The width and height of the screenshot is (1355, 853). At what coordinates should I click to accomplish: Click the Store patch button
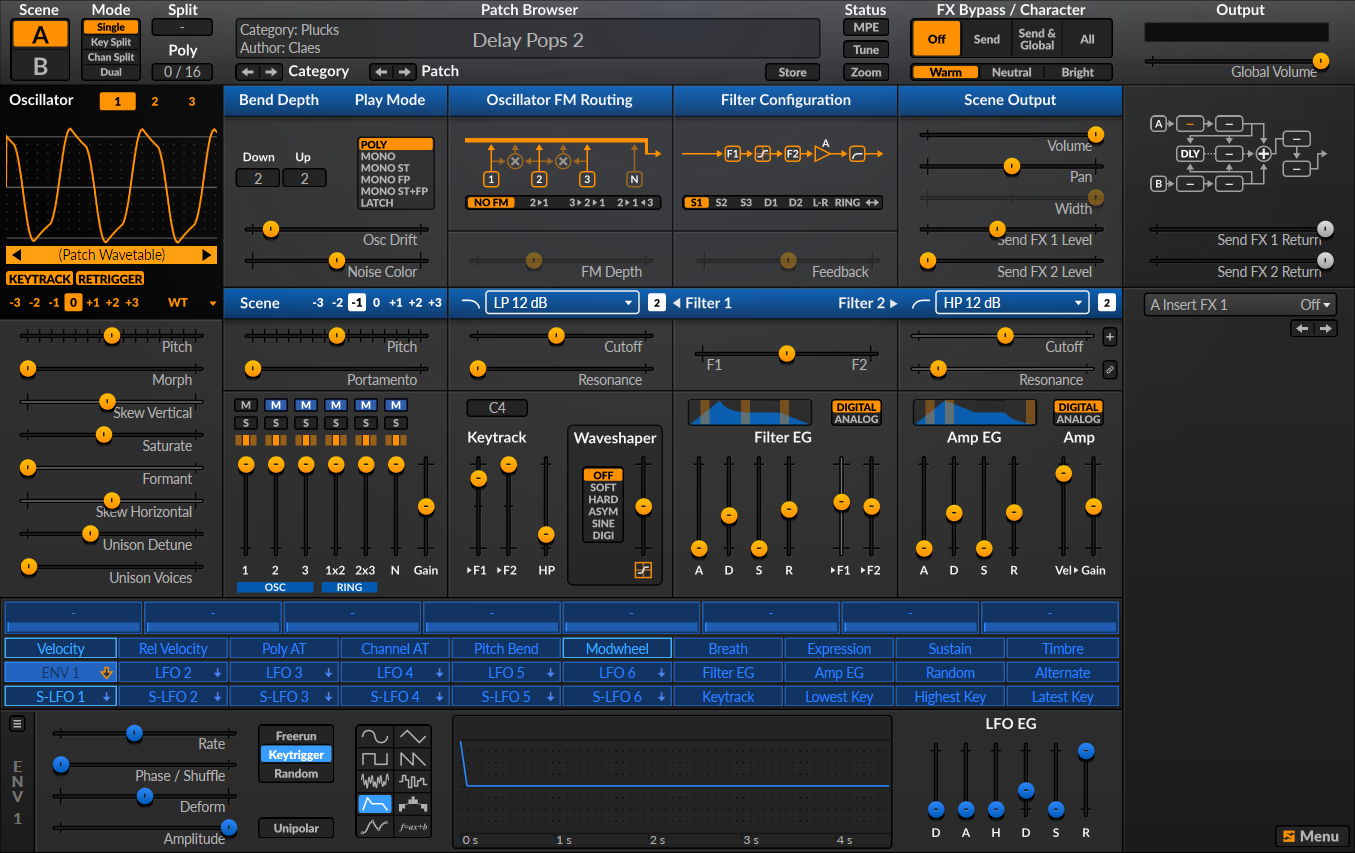[792, 72]
